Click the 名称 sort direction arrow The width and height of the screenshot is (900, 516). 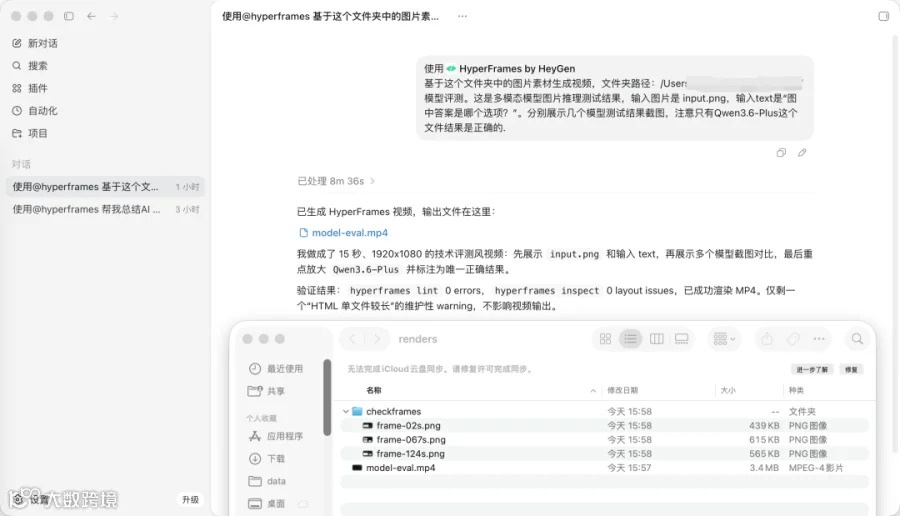pos(593,390)
